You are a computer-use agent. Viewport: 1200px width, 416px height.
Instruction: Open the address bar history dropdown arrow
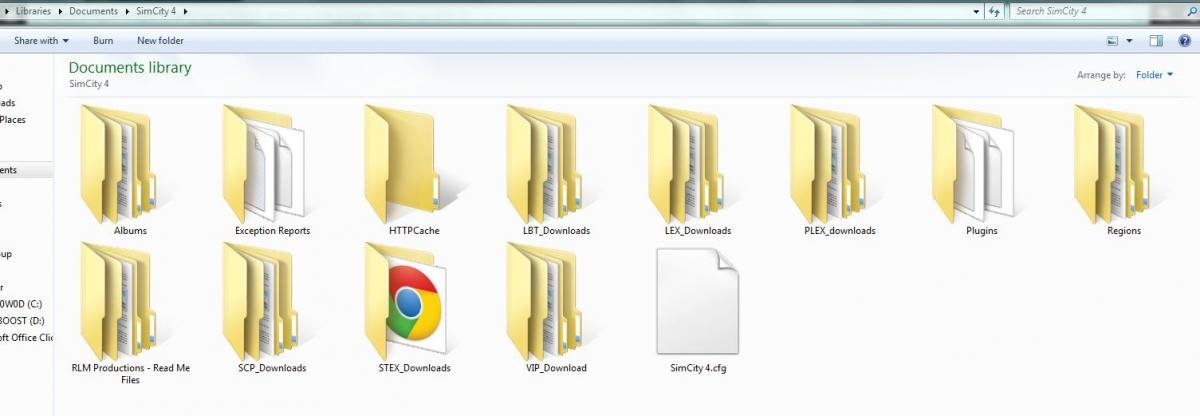[x=977, y=11]
